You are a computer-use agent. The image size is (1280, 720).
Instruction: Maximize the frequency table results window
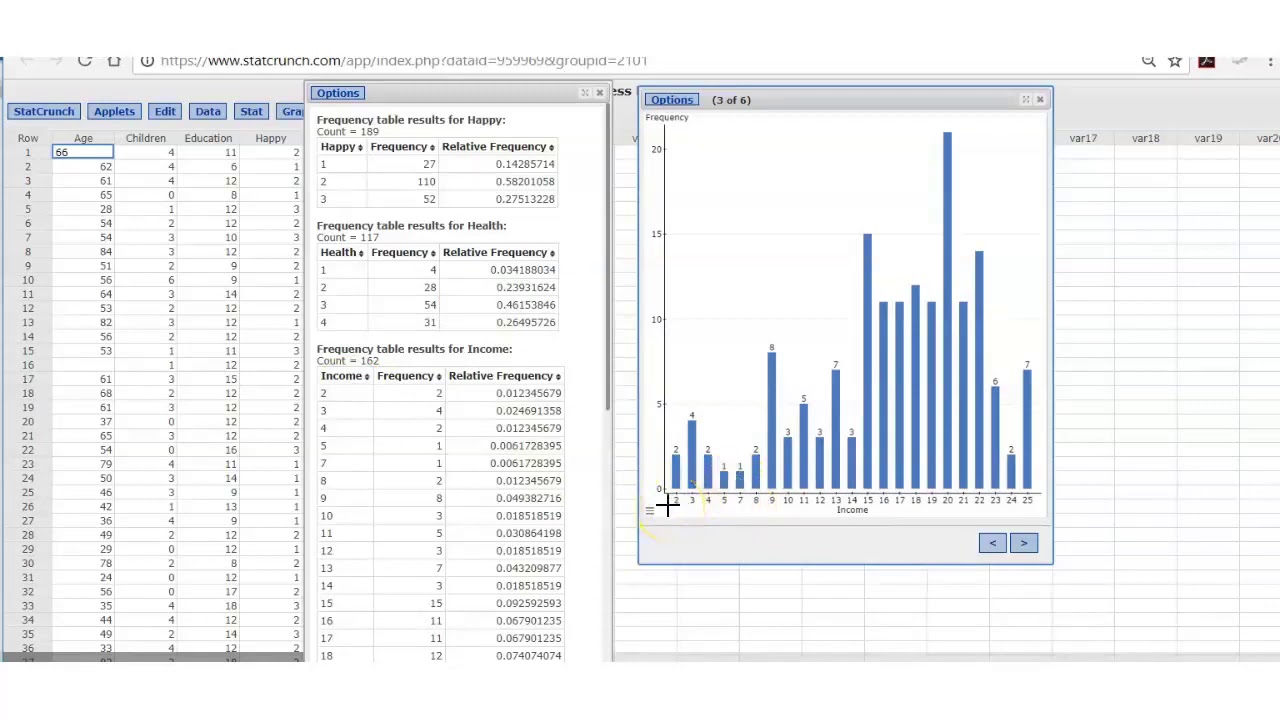(585, 93)
